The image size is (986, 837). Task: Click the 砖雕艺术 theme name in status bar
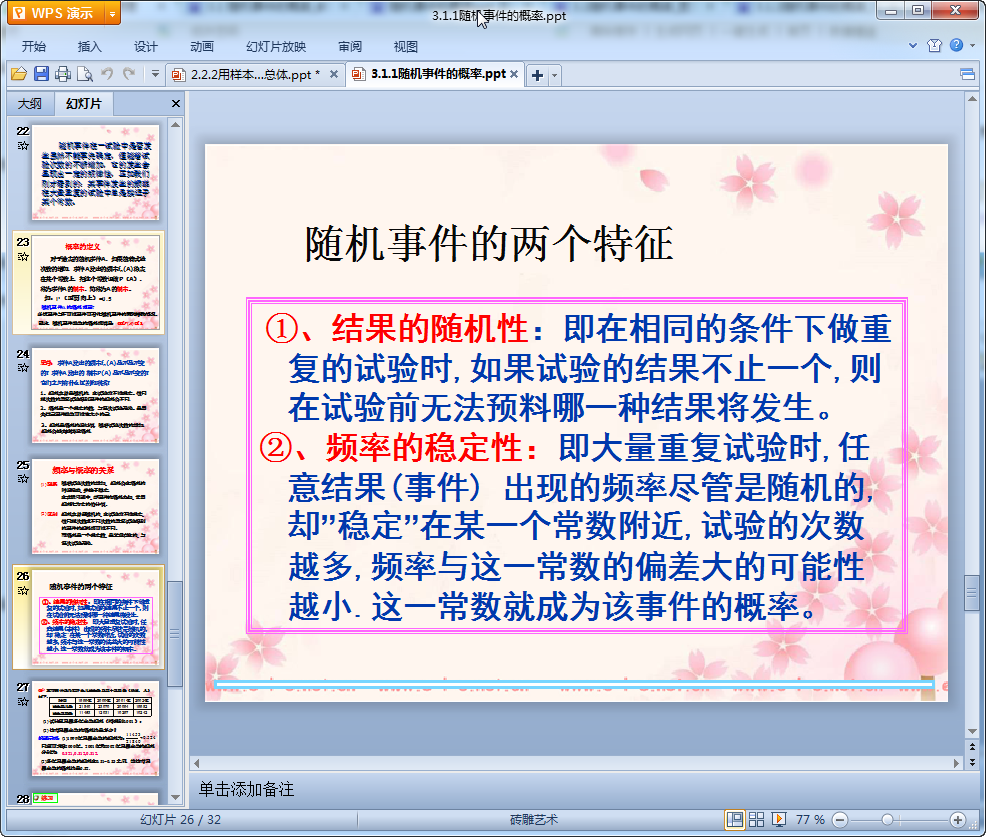click(x=534, y=819)
